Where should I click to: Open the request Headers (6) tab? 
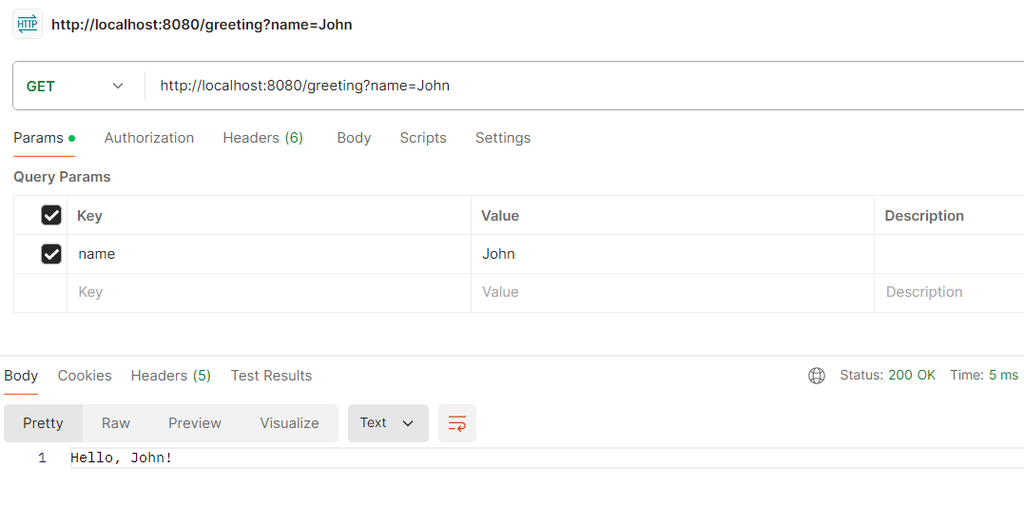[x=263, y=138]
